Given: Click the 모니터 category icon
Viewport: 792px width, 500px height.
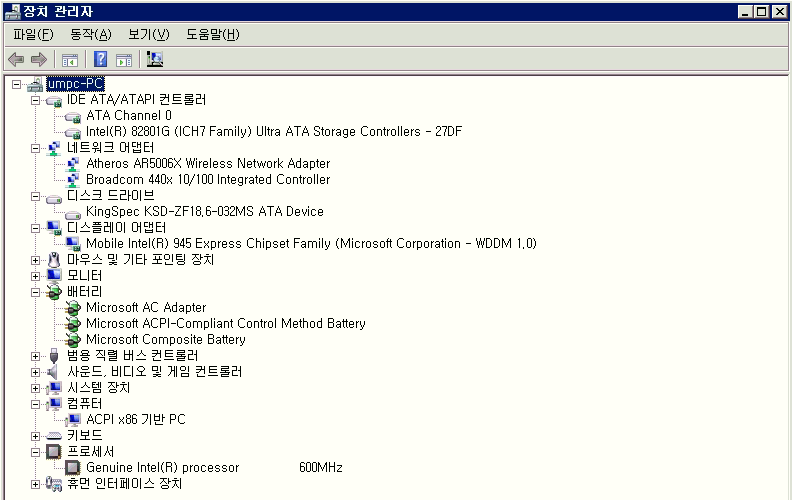Looking at the screenshot, I should coord(54,276).
